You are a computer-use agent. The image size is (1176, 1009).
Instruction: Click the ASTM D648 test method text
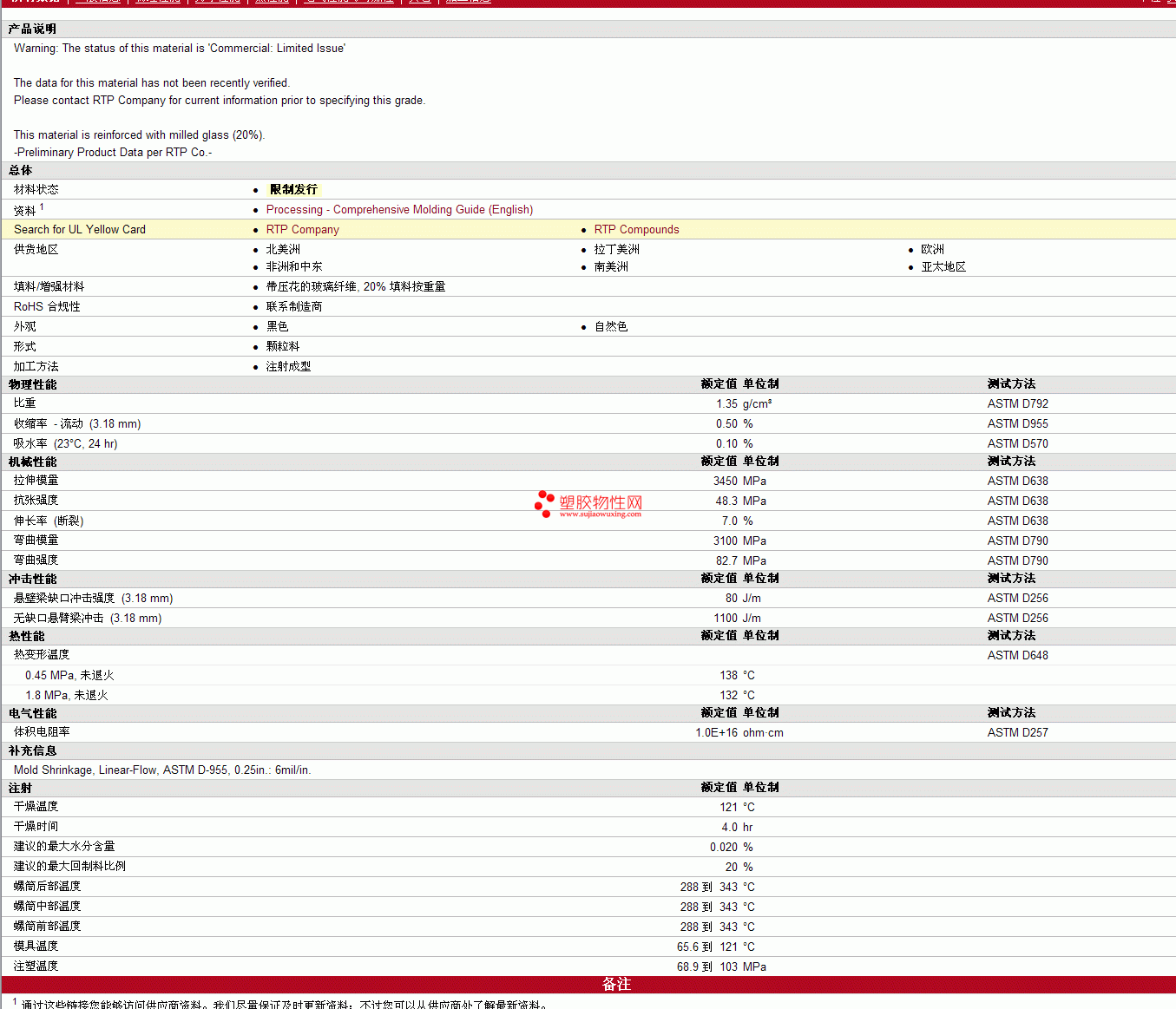1017,656
